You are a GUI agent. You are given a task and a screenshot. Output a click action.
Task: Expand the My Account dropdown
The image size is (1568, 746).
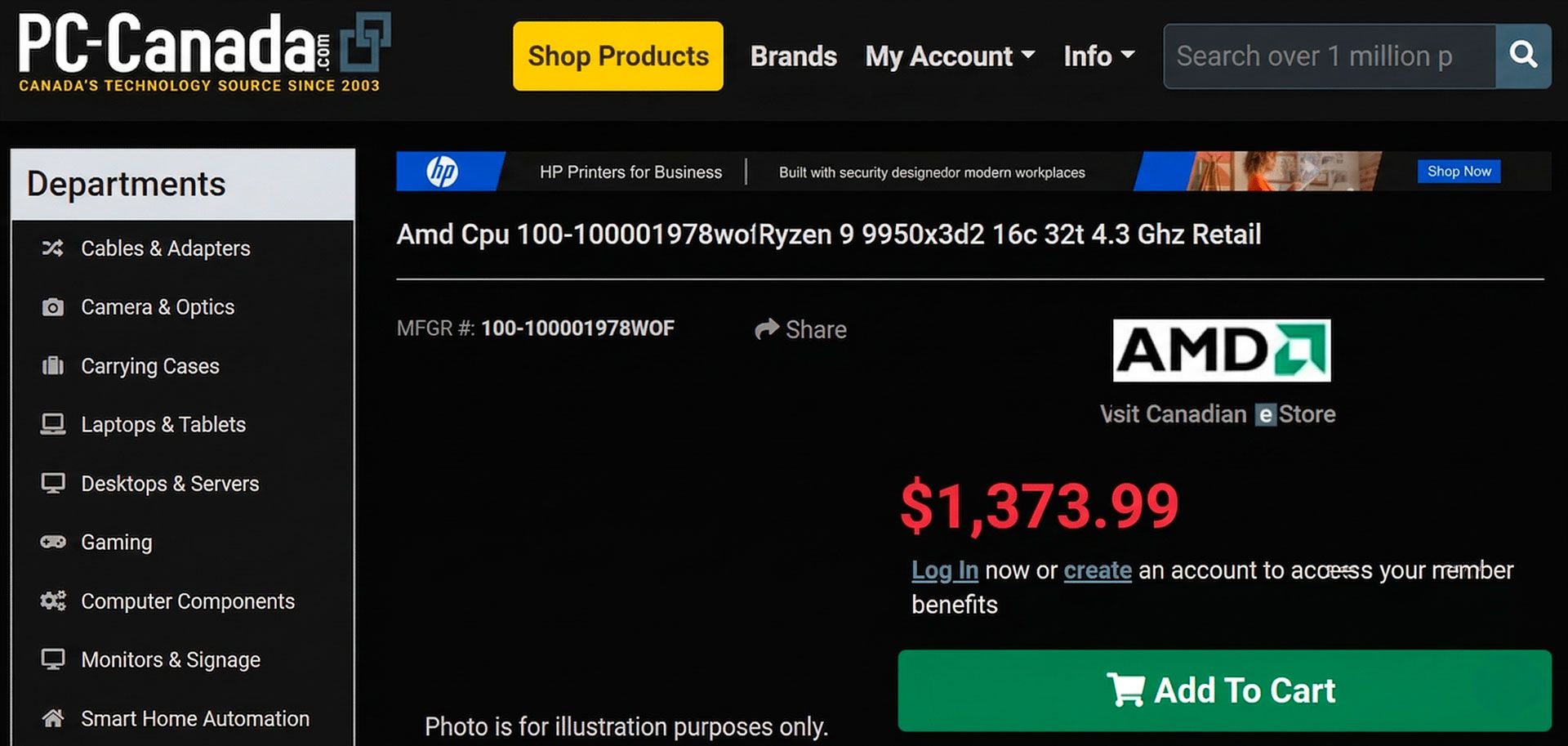coord(950,56)
